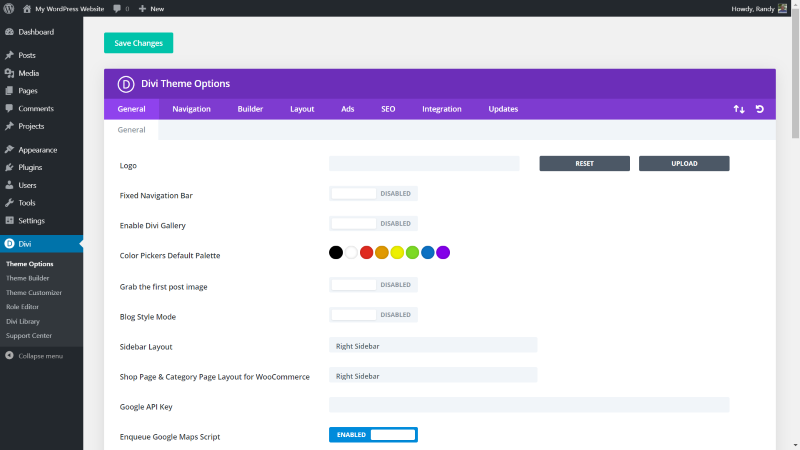
Task: Click the WordPress logo icon
Action: (9, 9)
